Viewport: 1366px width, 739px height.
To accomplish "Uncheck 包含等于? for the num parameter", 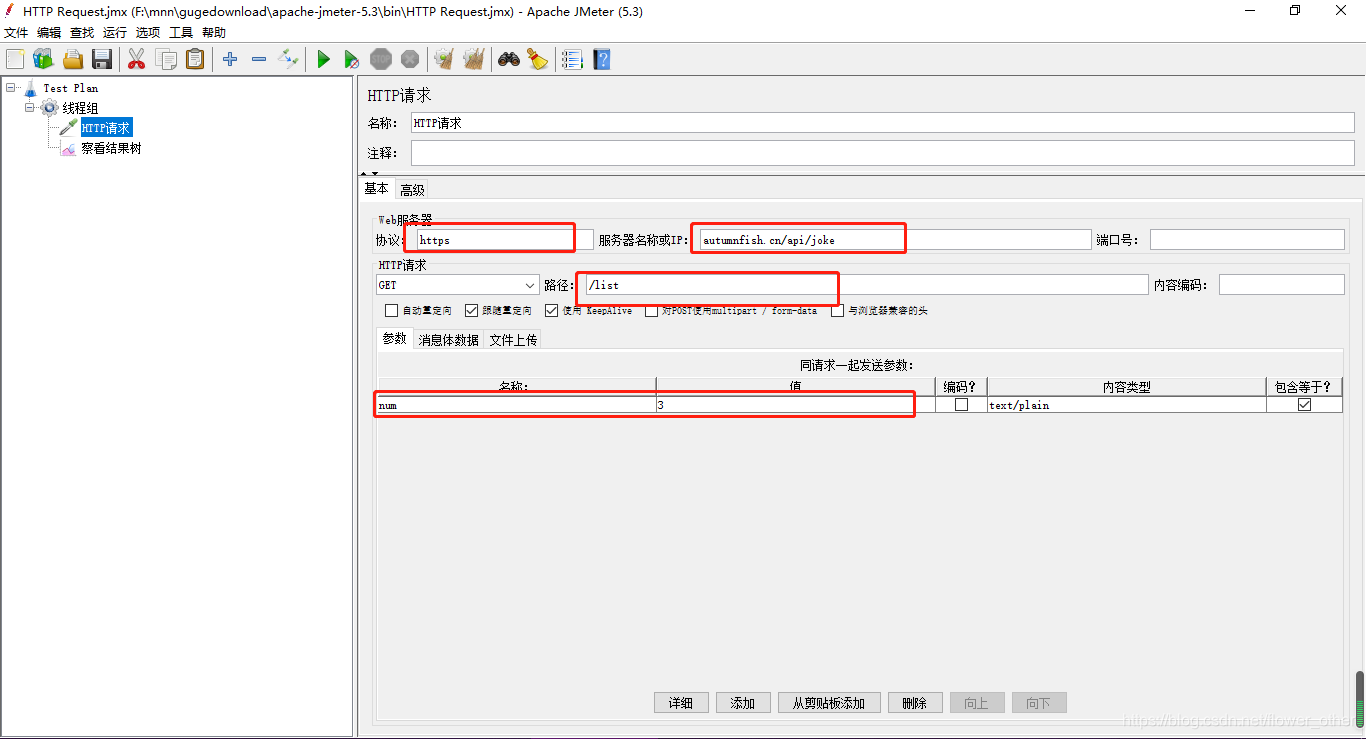I will 1304,405.
